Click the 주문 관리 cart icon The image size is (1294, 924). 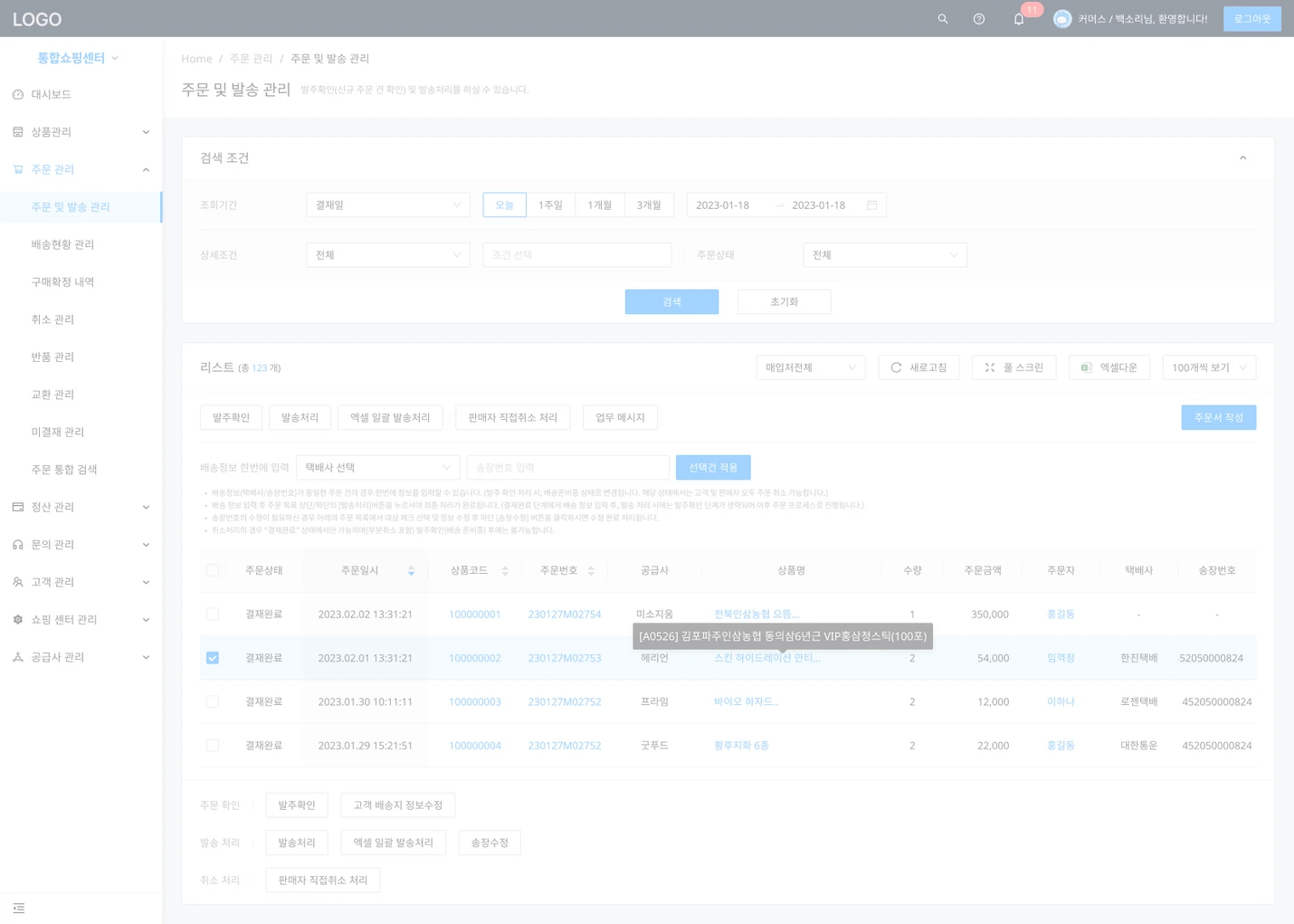point(18,169)
